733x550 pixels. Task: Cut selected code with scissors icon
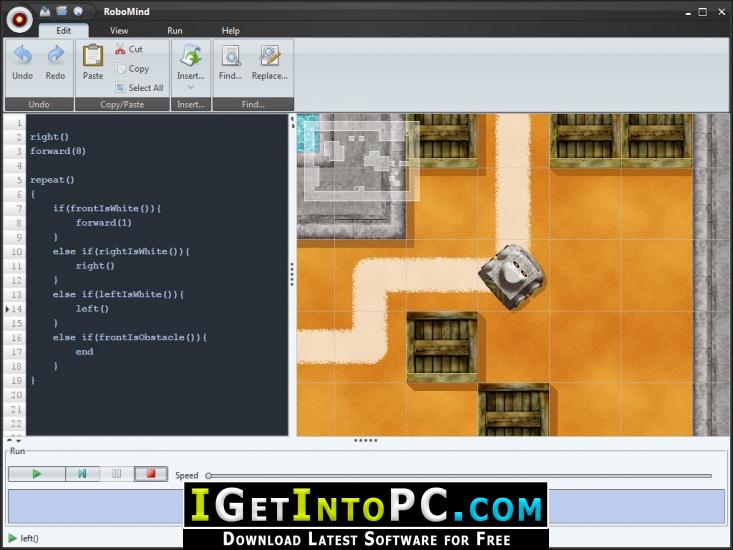[129, 49]
